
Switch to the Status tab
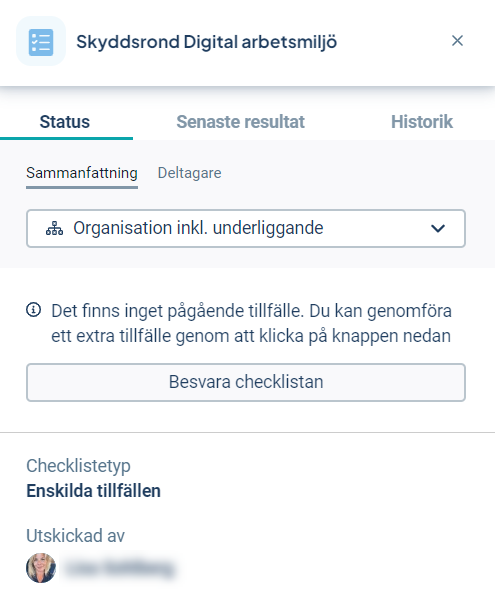(65, 122)
